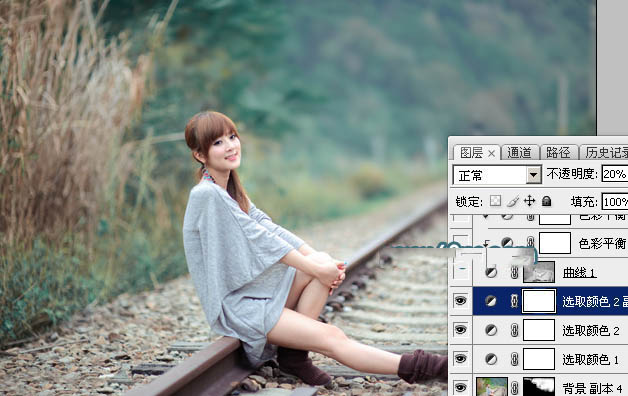628x396 pixels.
Task: Show the 色彩平衡 layer via its visibility box
Action: tap(461, 243)
